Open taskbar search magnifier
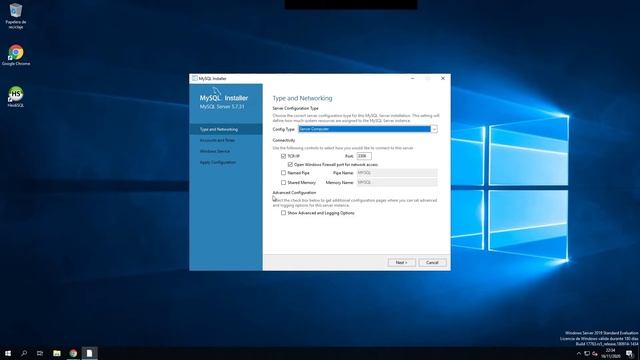640x360 pixels. [24, 353]
